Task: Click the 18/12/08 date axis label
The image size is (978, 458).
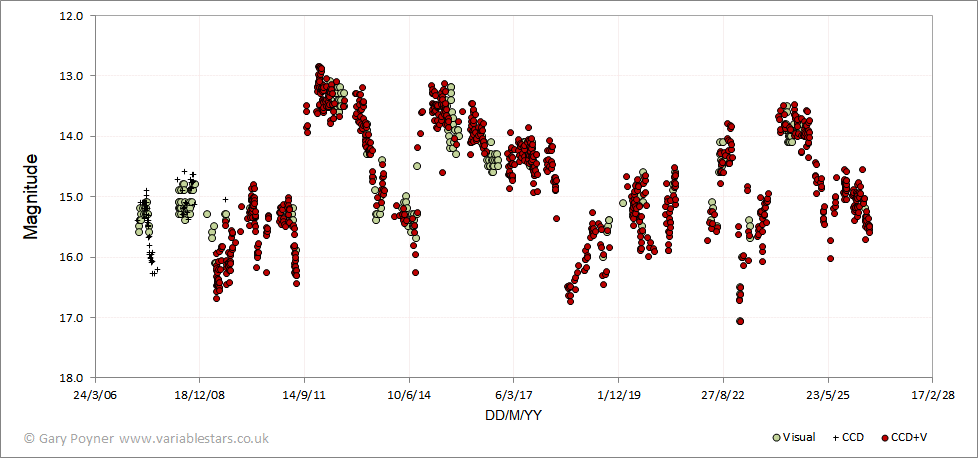Action: (x=199, y=395)
